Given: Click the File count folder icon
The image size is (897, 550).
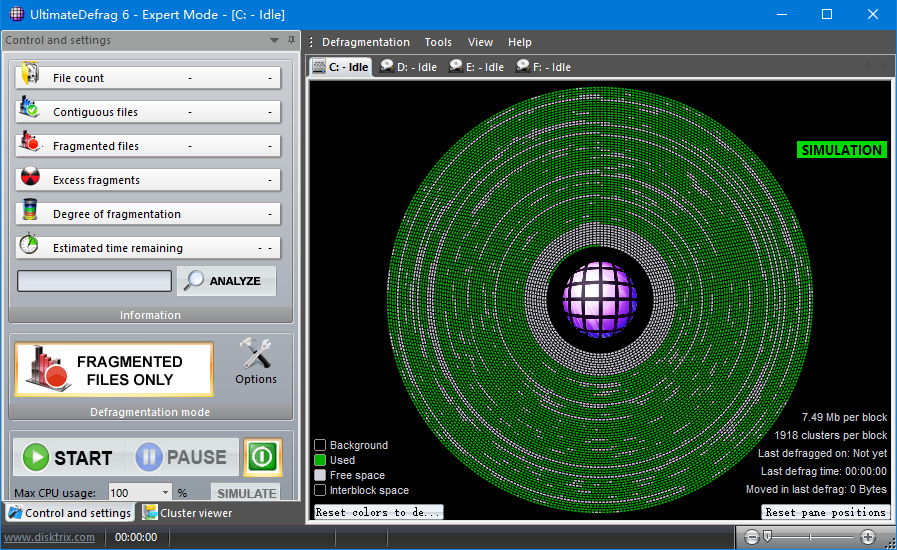Looking at the screenshot, I should tap(30, 76).
